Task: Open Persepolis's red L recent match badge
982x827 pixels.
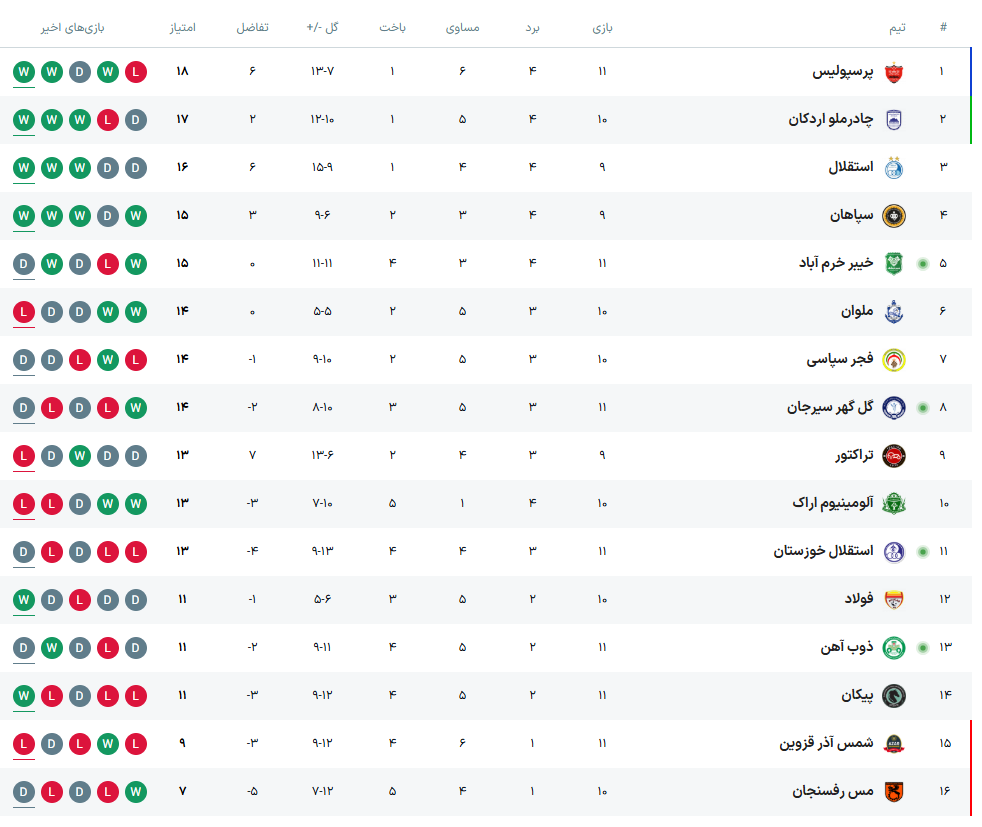Action: (137, 72)
